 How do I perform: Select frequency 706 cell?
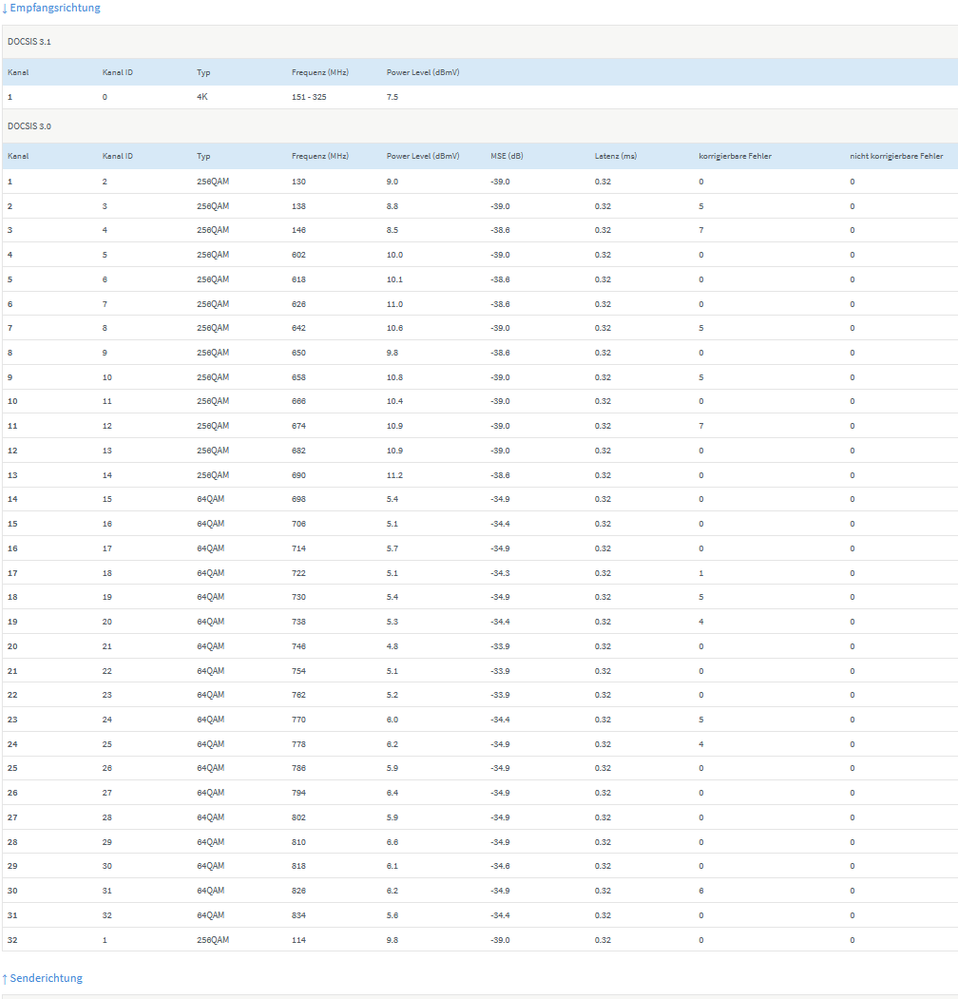[x=299, y=524]
